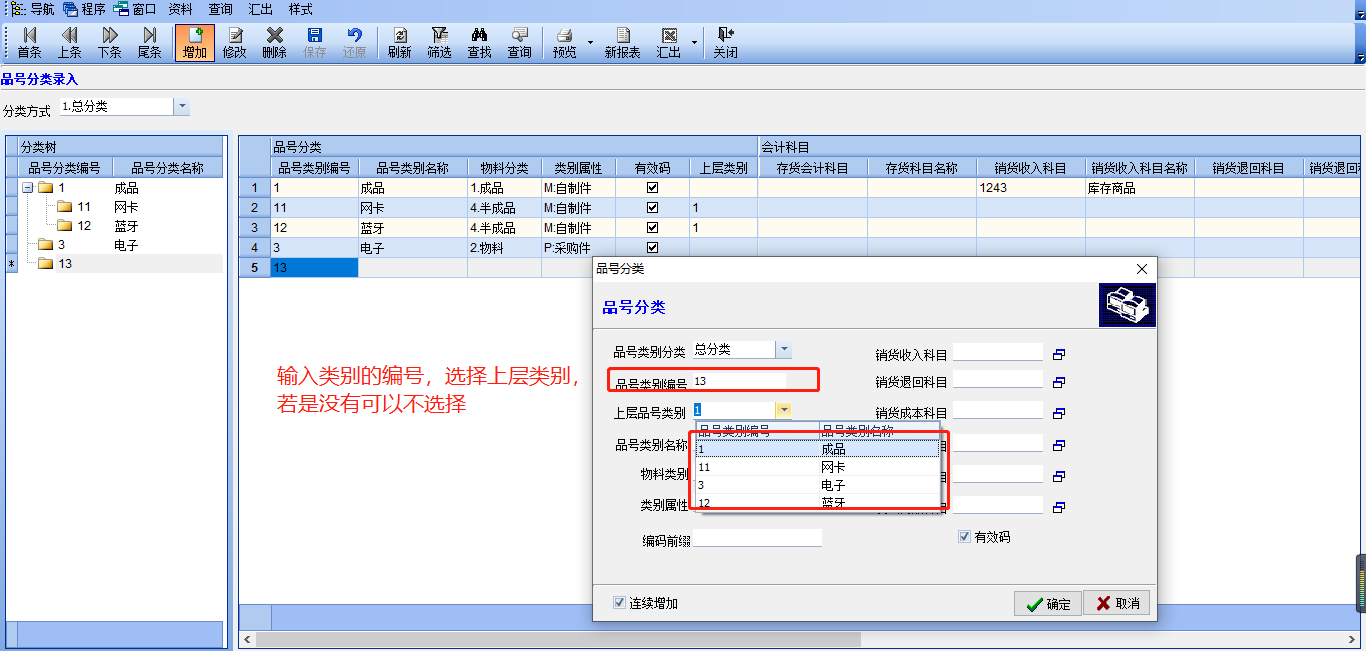Close the 品号分类 dialog window

[x=1142, y=269]
